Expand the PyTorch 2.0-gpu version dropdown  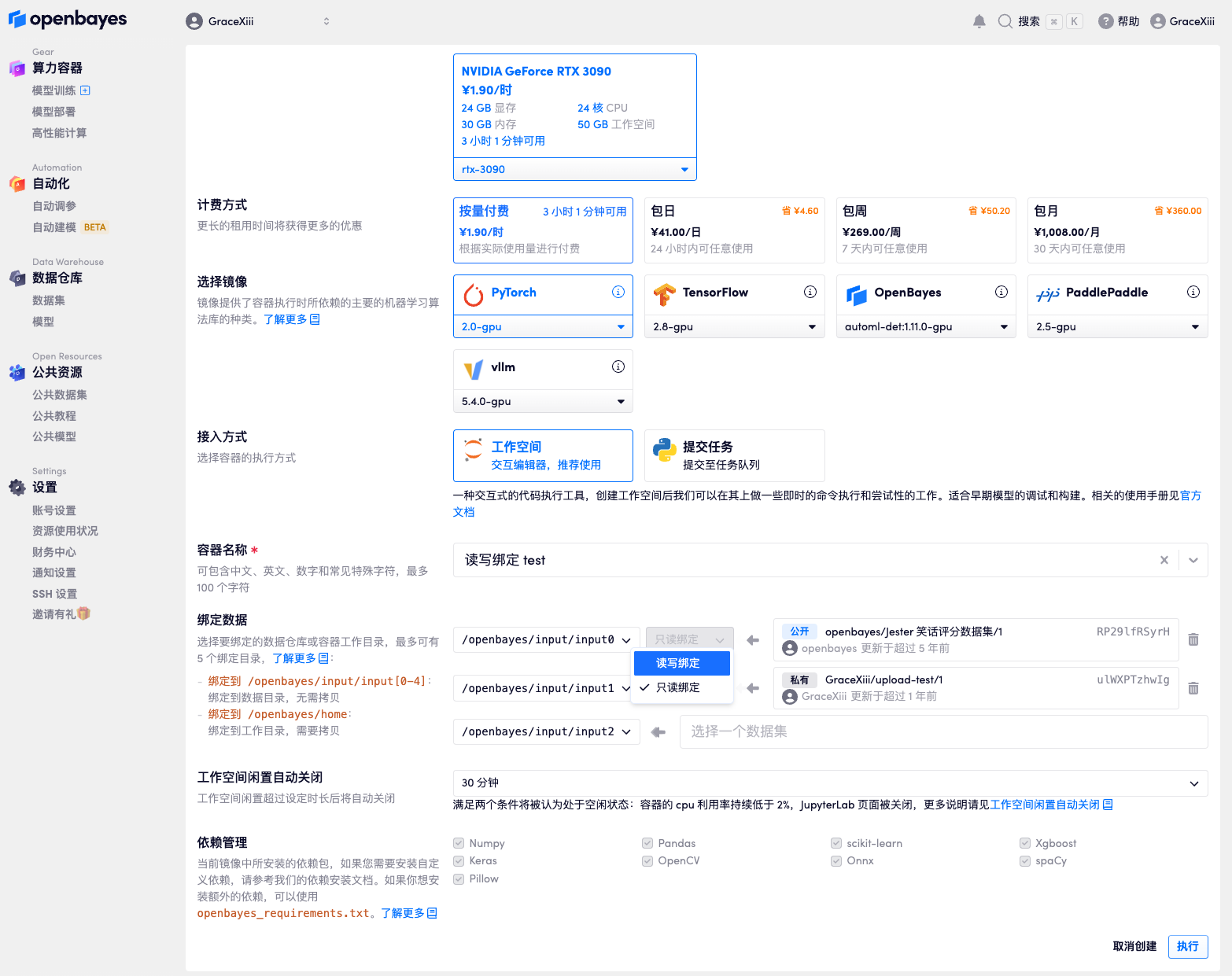(x=543, y=326)
